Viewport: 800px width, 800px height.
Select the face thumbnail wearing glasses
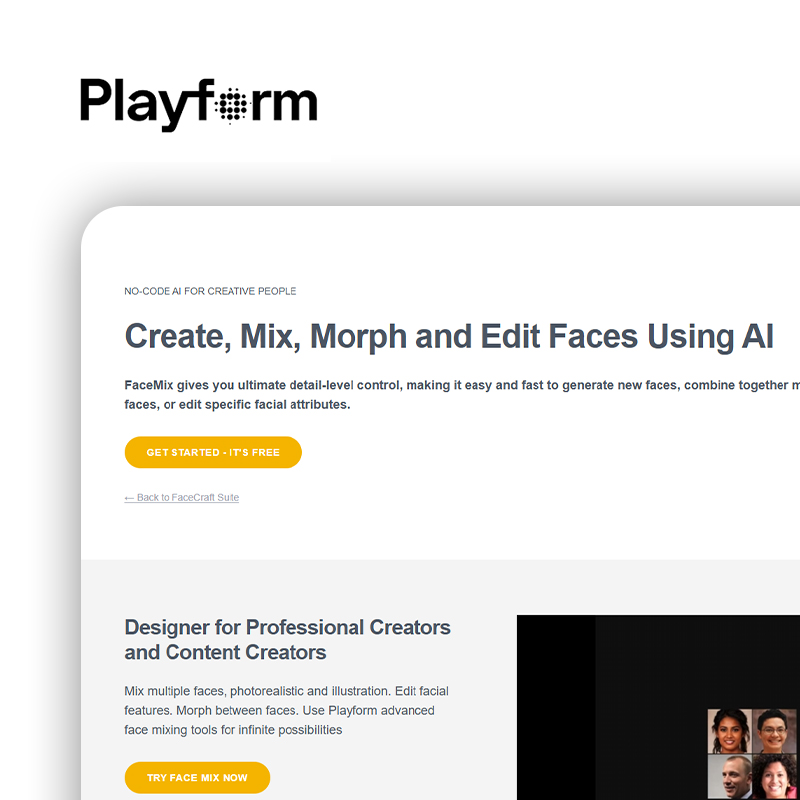tap(774, 731)
